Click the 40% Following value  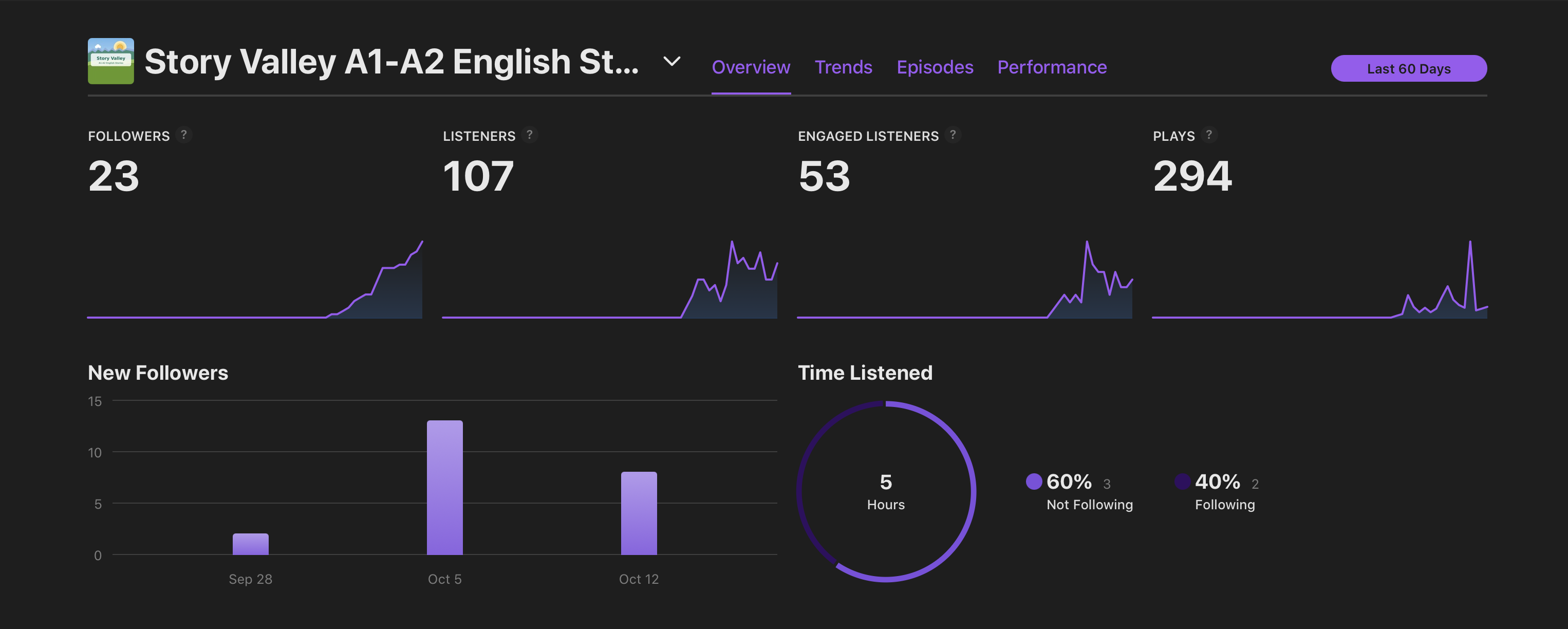(x=1218, y=482)
